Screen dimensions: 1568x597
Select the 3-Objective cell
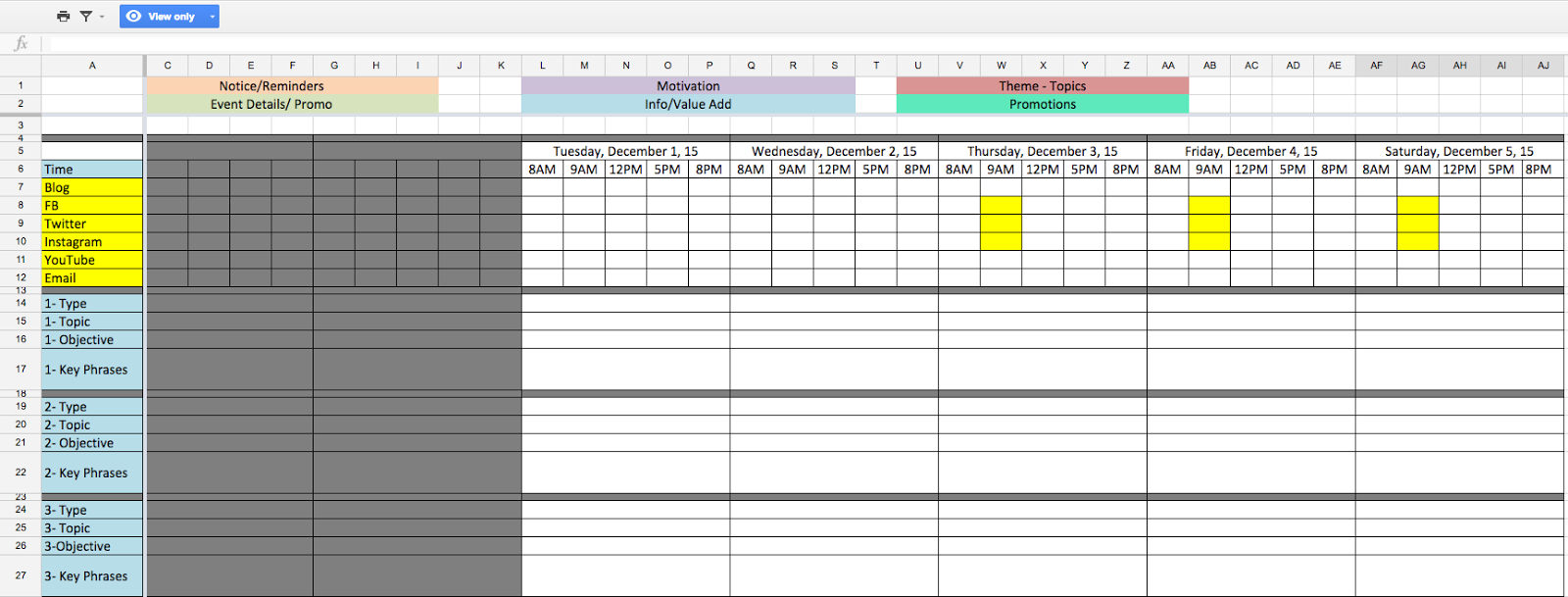pyautogui.click(x=92, y=546)
